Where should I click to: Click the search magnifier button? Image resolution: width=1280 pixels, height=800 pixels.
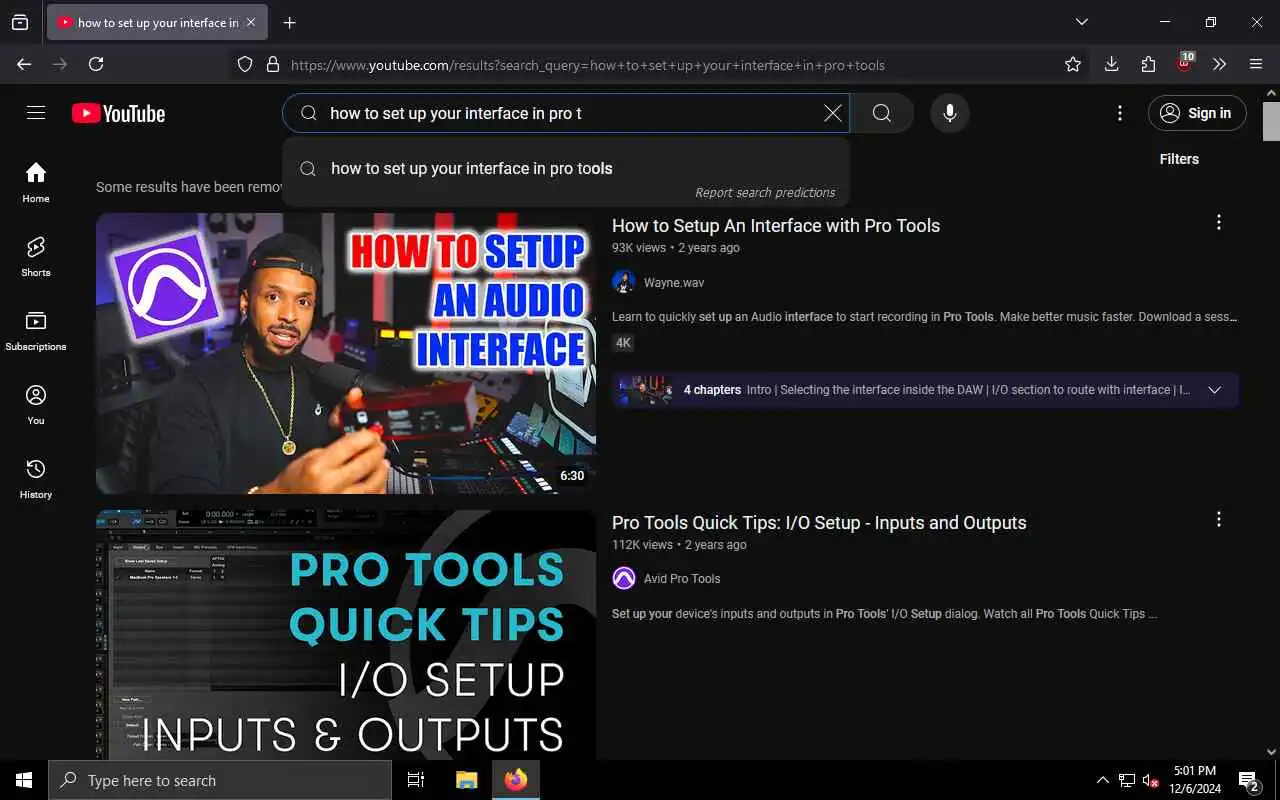pos(881,113)
